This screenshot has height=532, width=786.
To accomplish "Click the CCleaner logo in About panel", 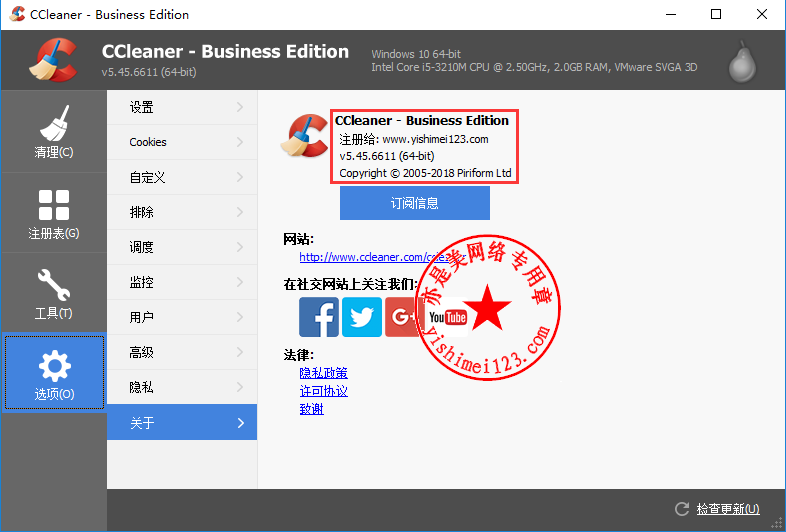I will (x=304, y=136).
